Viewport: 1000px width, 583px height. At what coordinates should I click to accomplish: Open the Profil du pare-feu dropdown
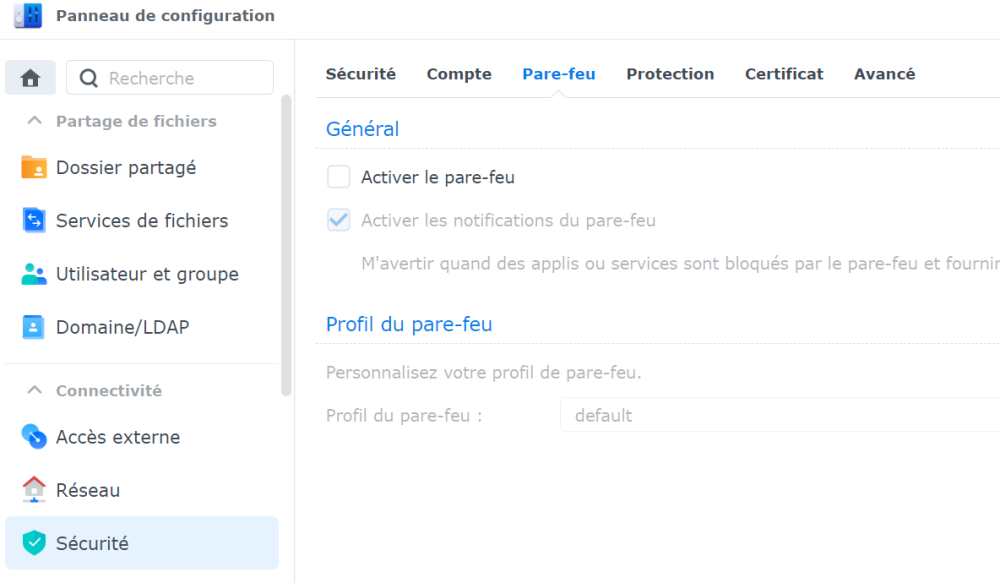[x=780, y=415]
